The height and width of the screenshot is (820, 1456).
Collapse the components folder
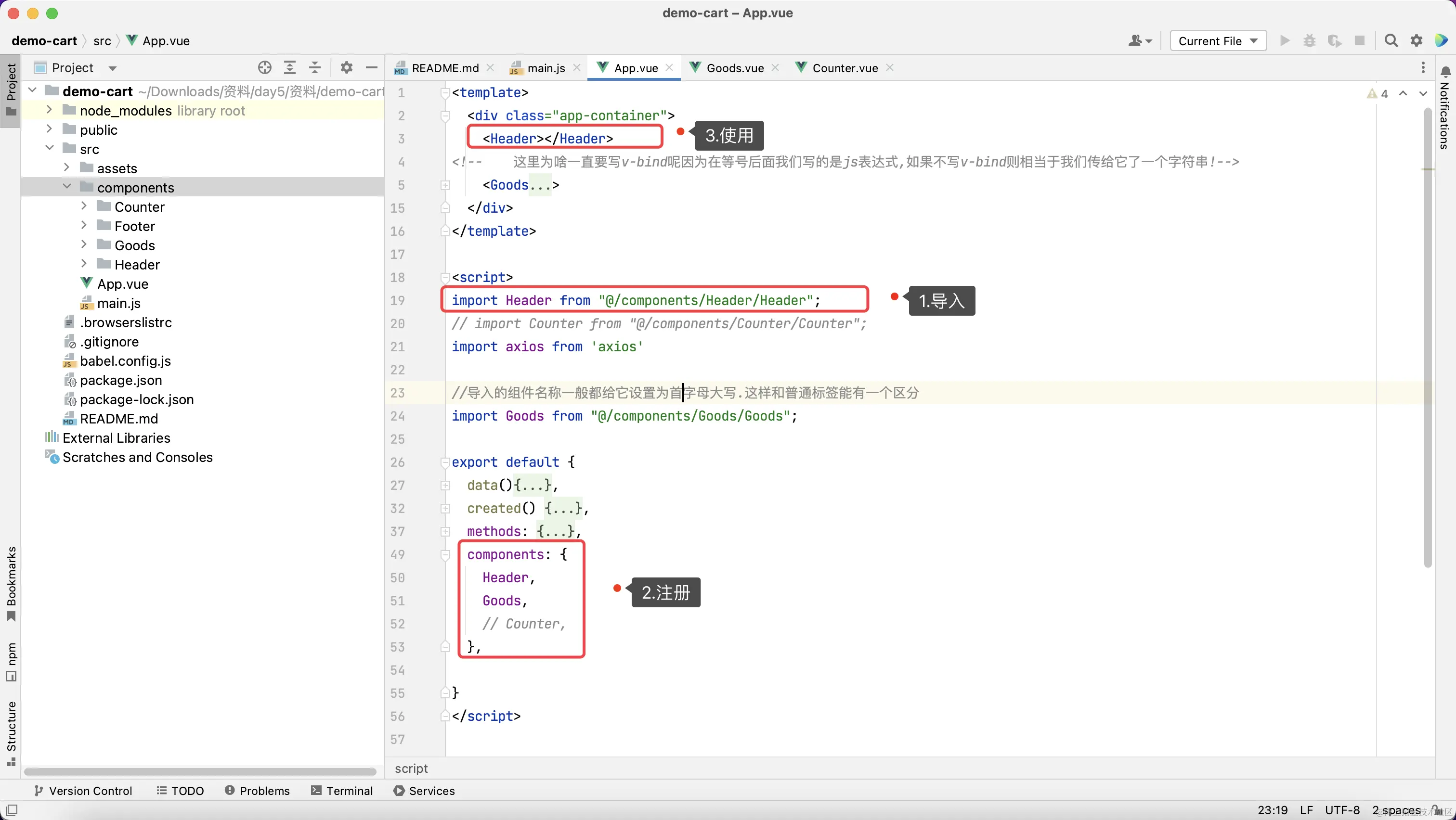click(66, 186)
